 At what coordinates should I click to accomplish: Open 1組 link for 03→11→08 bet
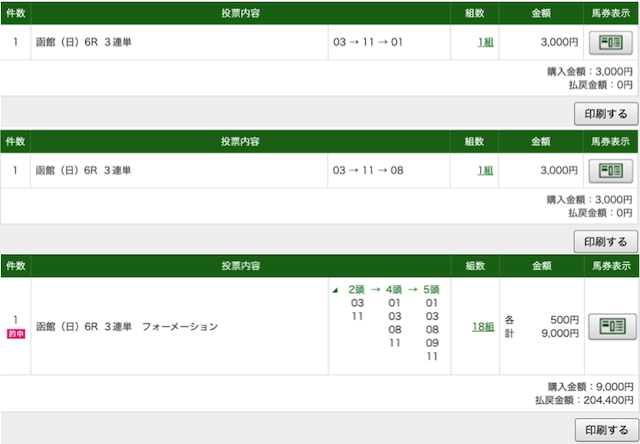tap(485, 171)
